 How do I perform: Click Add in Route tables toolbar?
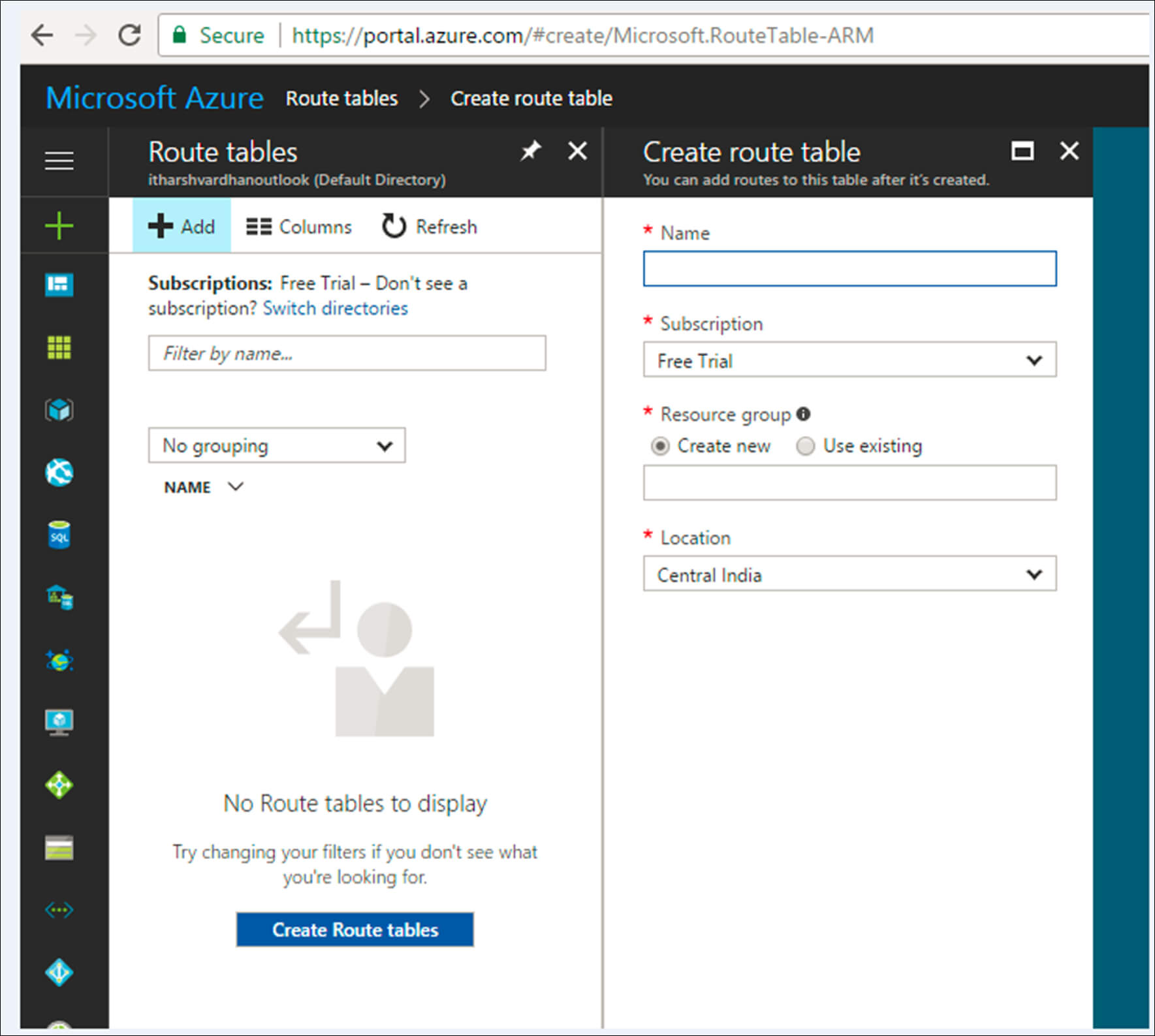pyautogui.click(x=182, y=226)
